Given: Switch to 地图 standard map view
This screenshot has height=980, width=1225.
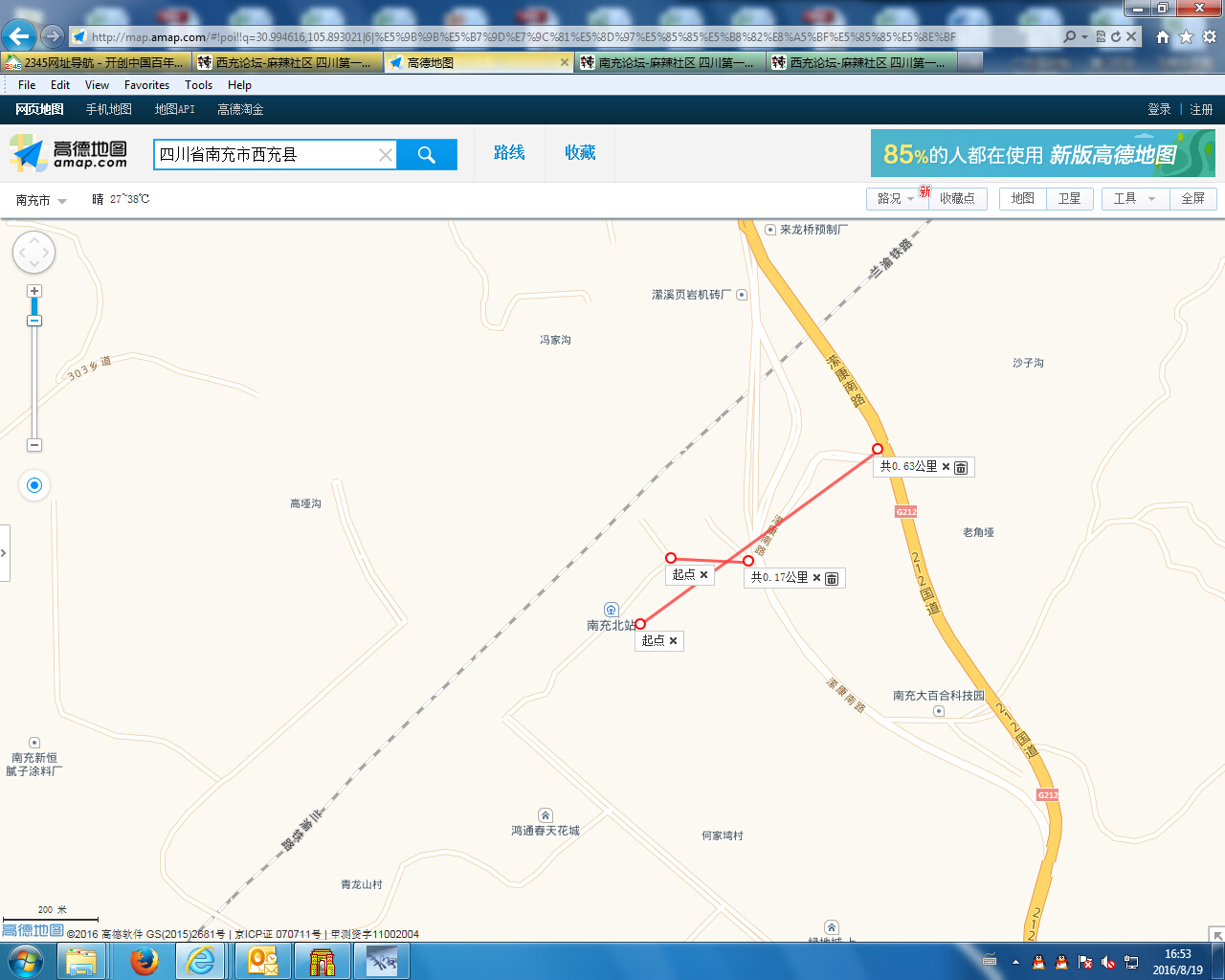Looking at the screenshot, I should 1023,198.
